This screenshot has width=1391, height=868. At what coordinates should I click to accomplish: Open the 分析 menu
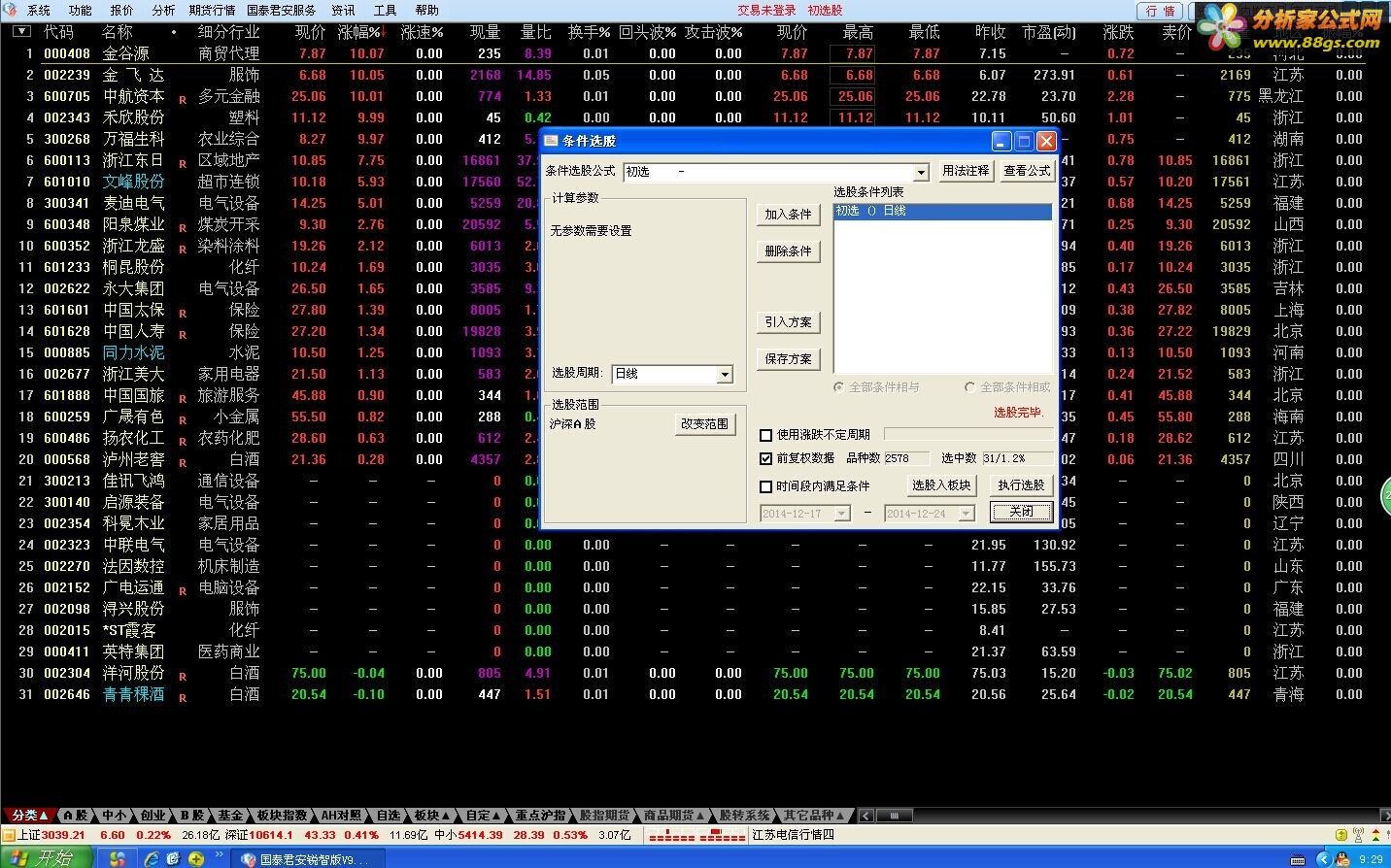click(x=163, y=10)
